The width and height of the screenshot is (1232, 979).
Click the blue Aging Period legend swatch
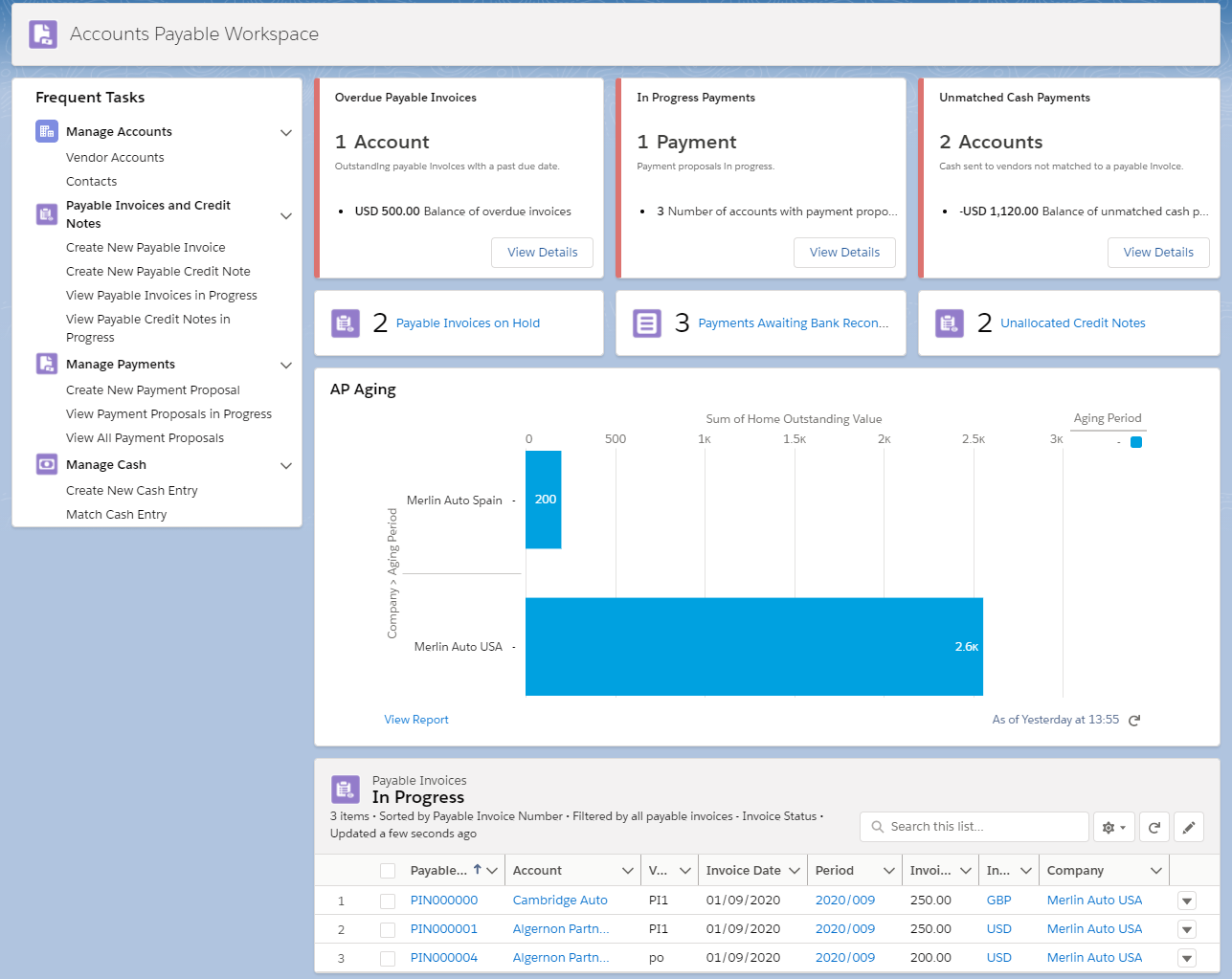coord(1136,442)
